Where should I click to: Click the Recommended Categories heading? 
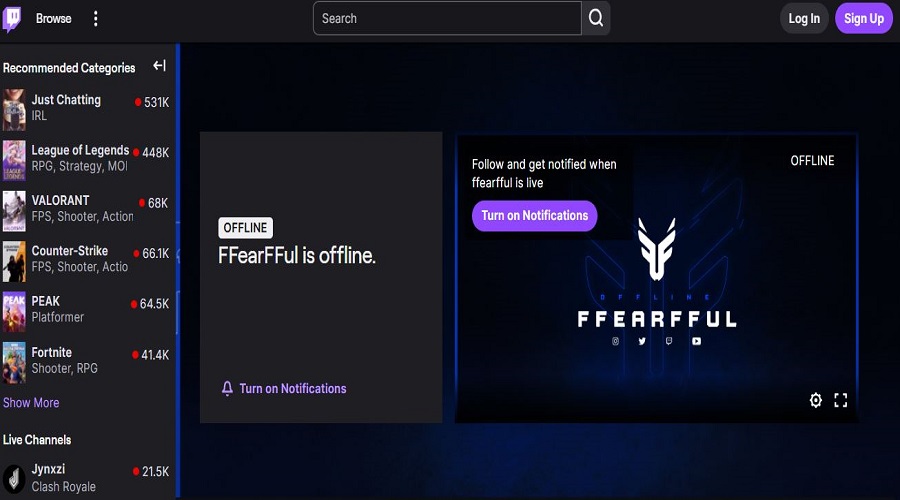[69, 68]
